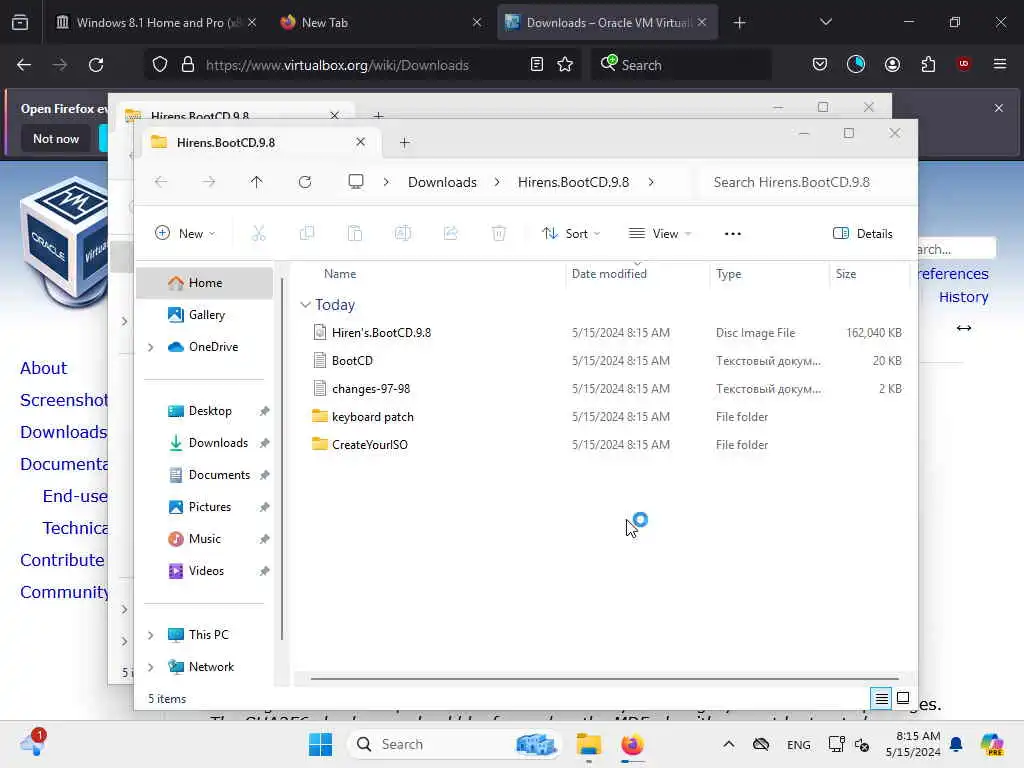Screen dimensions: 1024x768
Task: Go up one folder level
Action: click(x=256, y=182)
